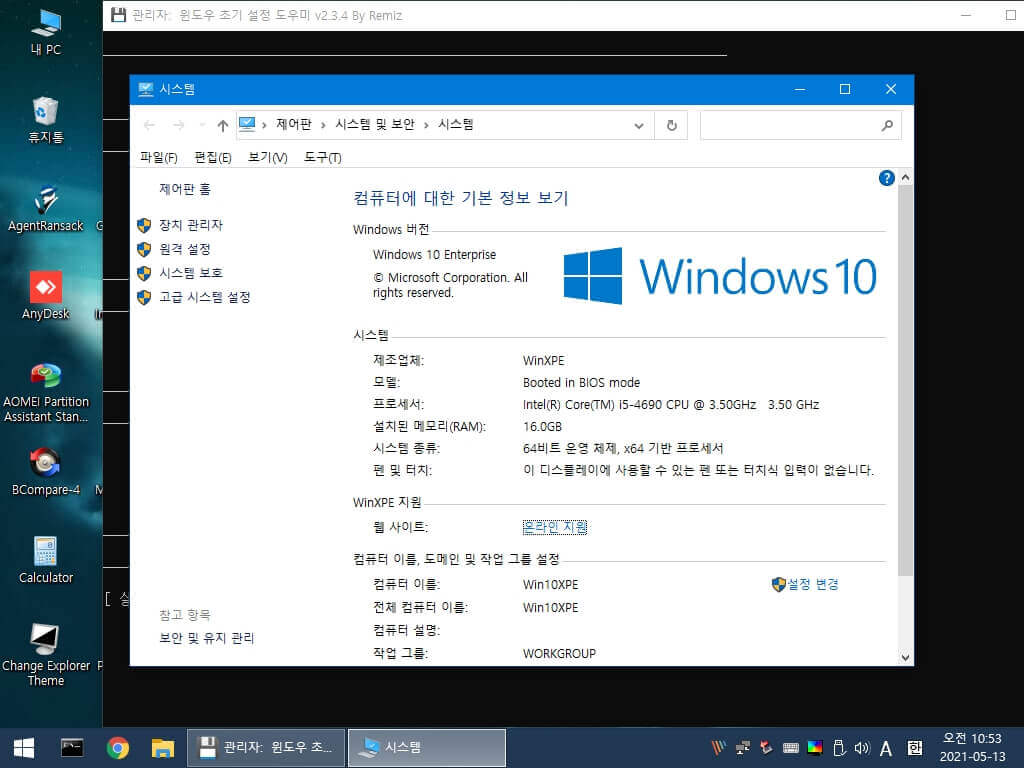
Task: Open the AgentRansack desktop icon
Action: (x=46, y=208)
